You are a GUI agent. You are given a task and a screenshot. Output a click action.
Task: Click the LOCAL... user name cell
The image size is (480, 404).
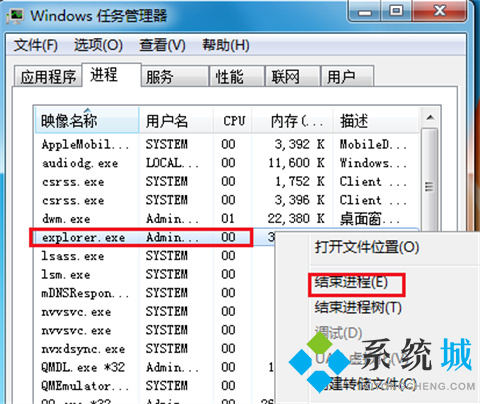point(172,163)
